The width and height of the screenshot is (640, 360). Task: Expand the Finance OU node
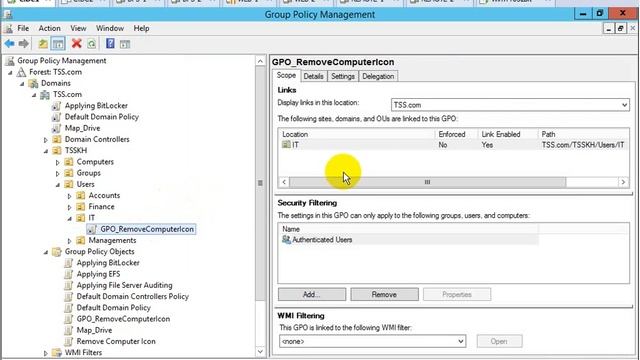click(69, 207)
